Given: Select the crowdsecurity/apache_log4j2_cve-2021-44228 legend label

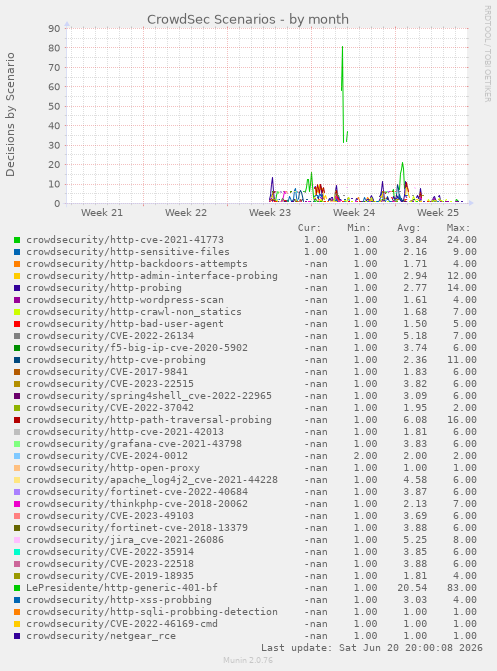Looking at the screenshot, I should (x=152, y=480).
